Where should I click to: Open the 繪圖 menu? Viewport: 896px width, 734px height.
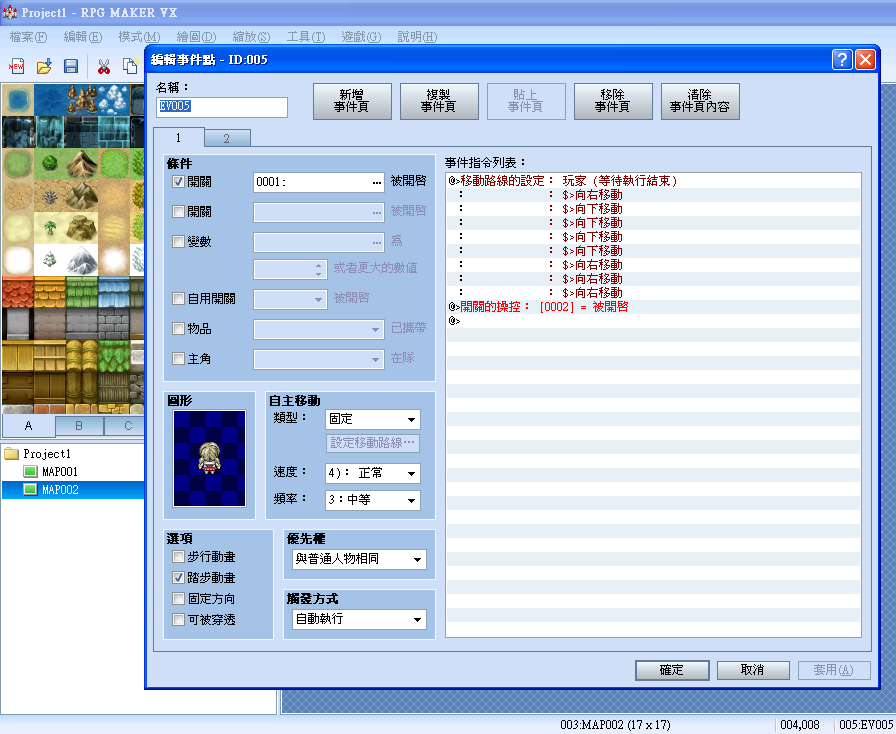tap(196, 37)
